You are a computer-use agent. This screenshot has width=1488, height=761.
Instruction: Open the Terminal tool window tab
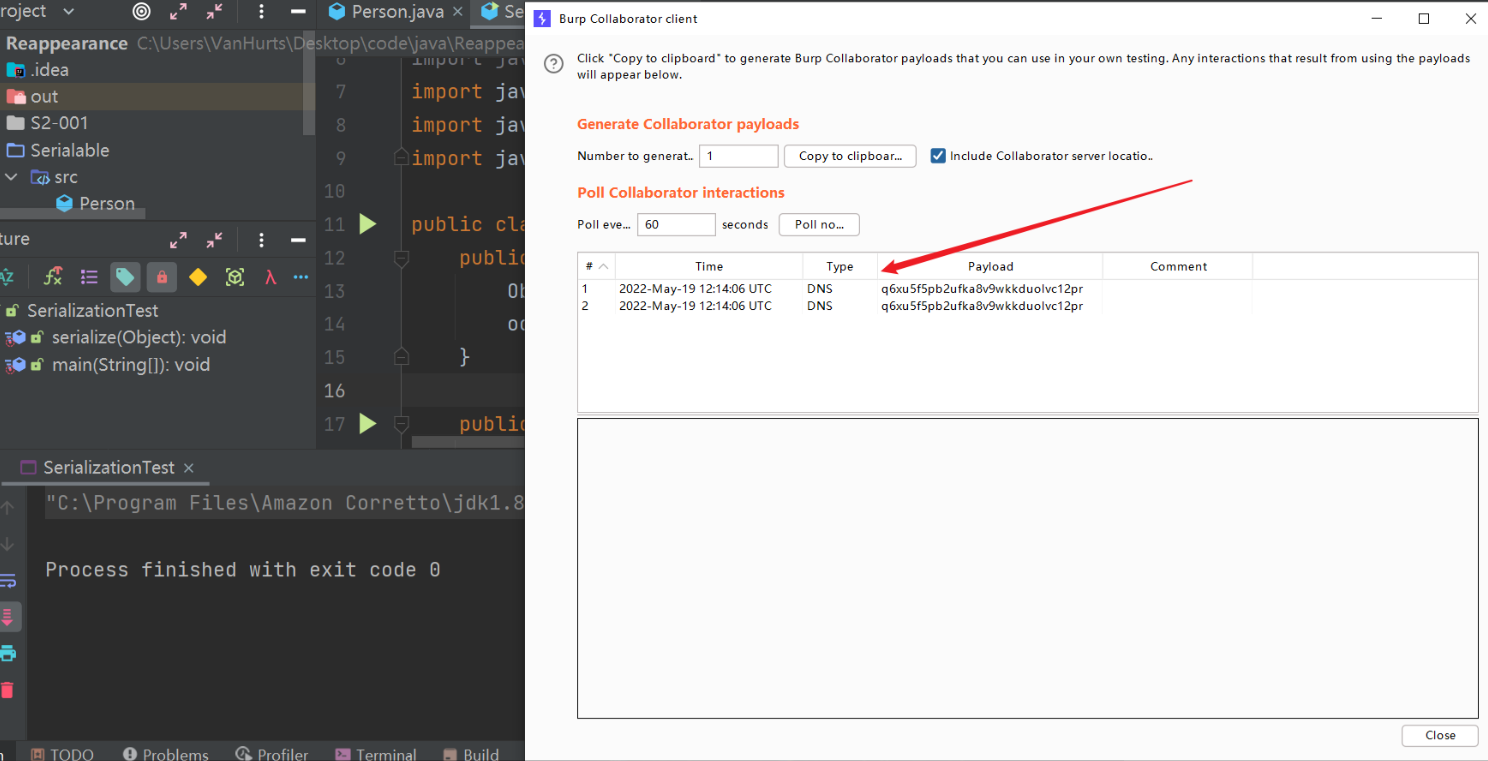[x=375, y=754]
